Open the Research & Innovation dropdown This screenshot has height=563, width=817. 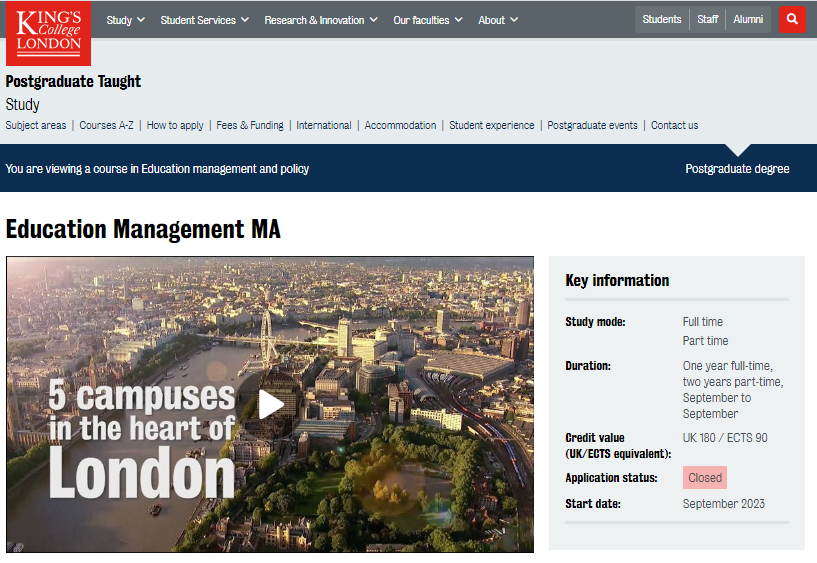tap(320, 20)
